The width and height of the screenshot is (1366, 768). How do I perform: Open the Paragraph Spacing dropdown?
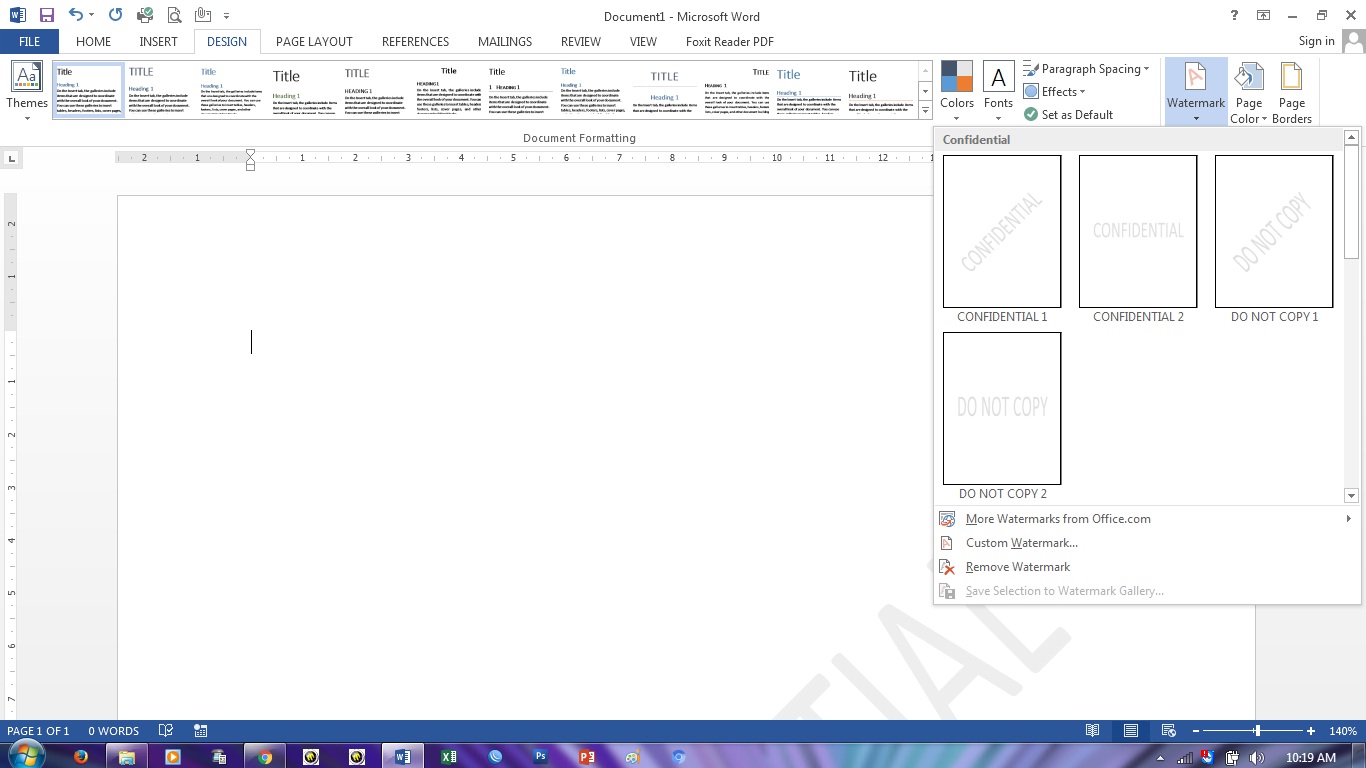[x=1087, y=68]
